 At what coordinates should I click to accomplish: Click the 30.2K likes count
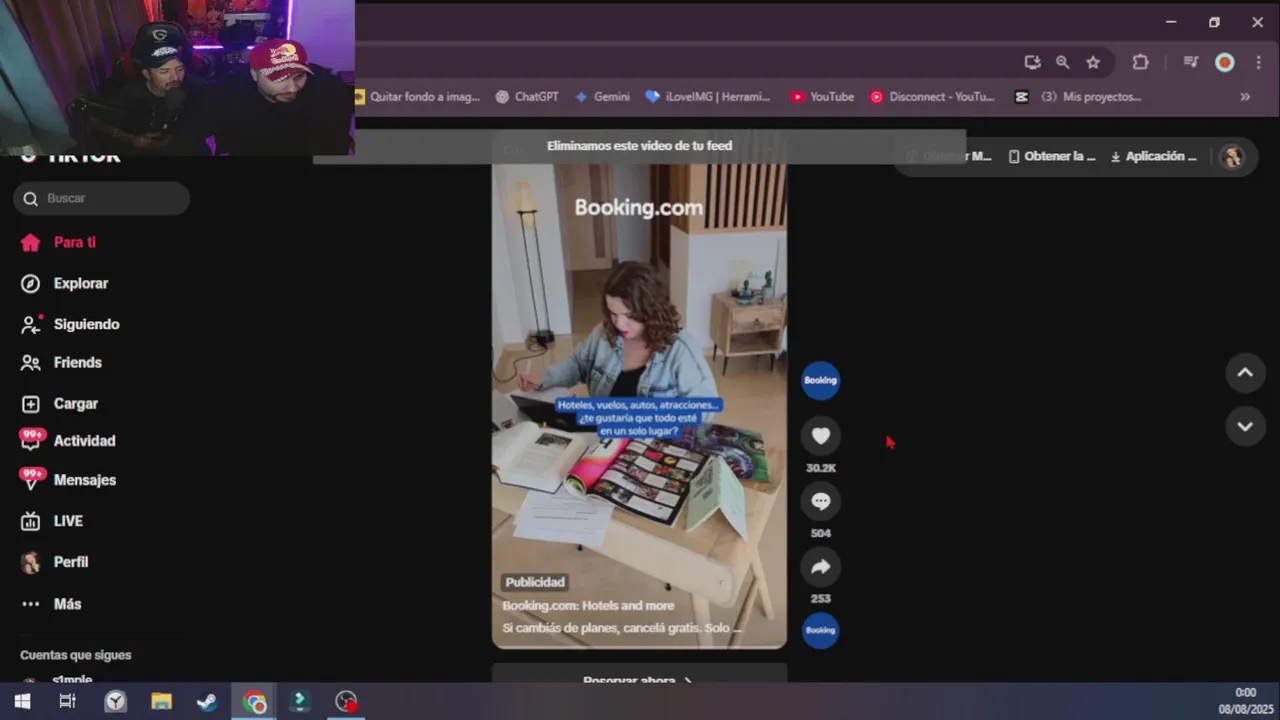[820, 468]
